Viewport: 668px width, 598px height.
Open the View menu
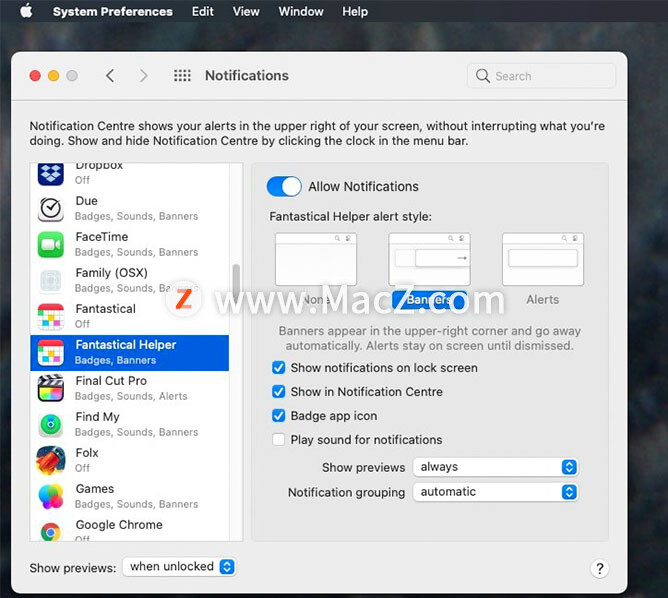click(246, 12)
